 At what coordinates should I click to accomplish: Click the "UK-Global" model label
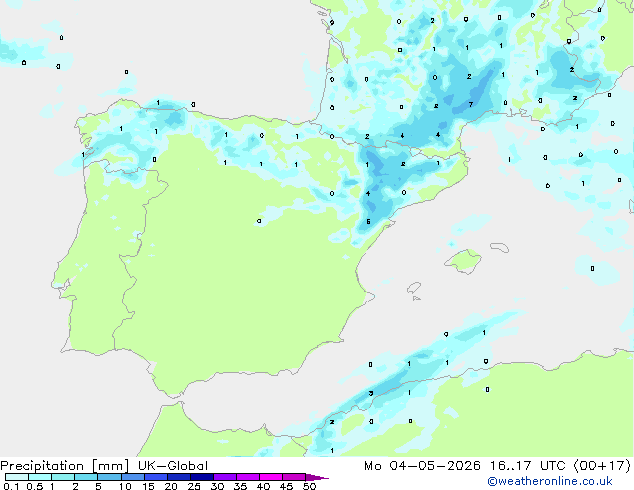click(173, 466)
